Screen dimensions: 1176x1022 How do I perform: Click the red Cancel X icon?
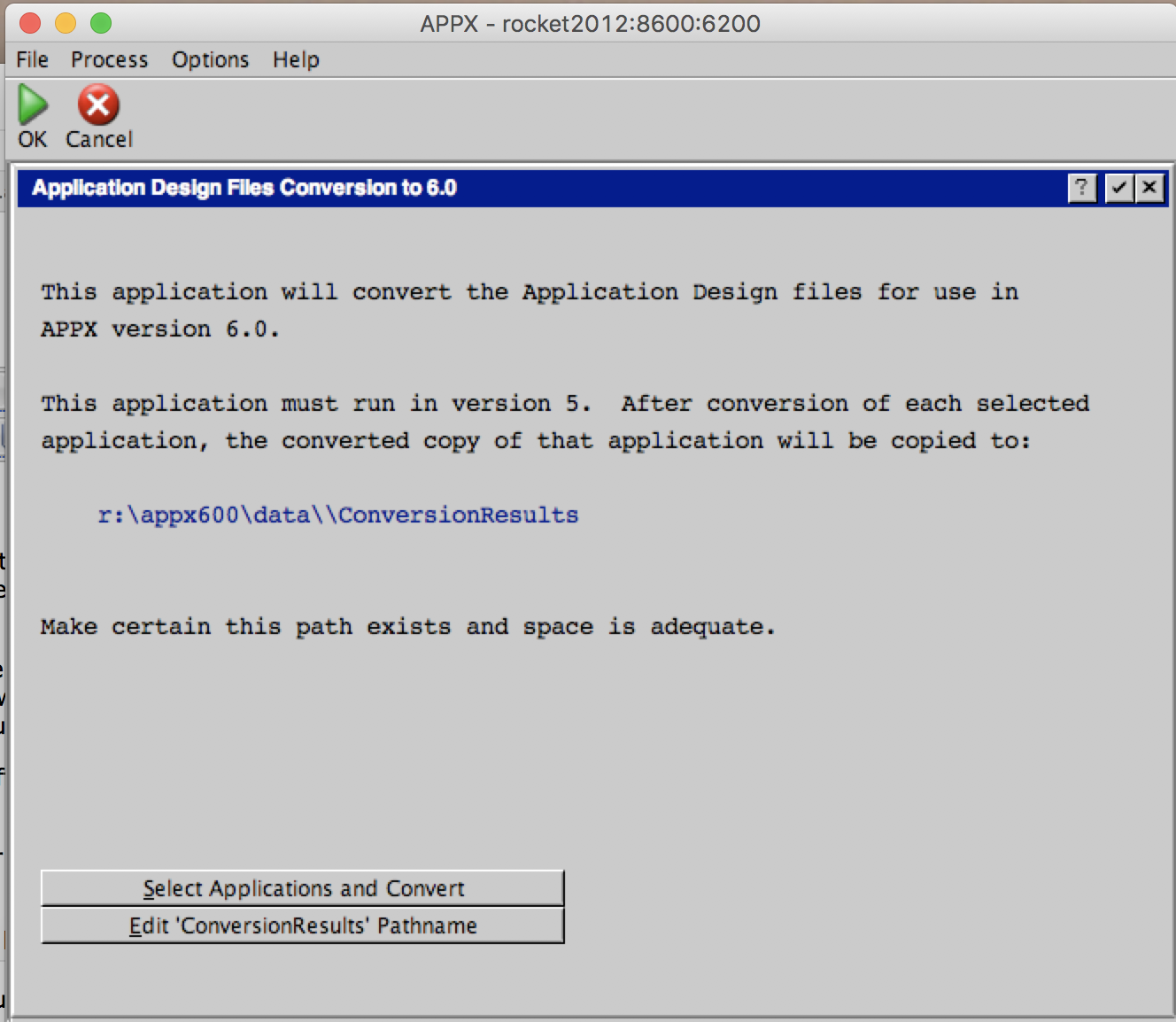coord(98,105)
